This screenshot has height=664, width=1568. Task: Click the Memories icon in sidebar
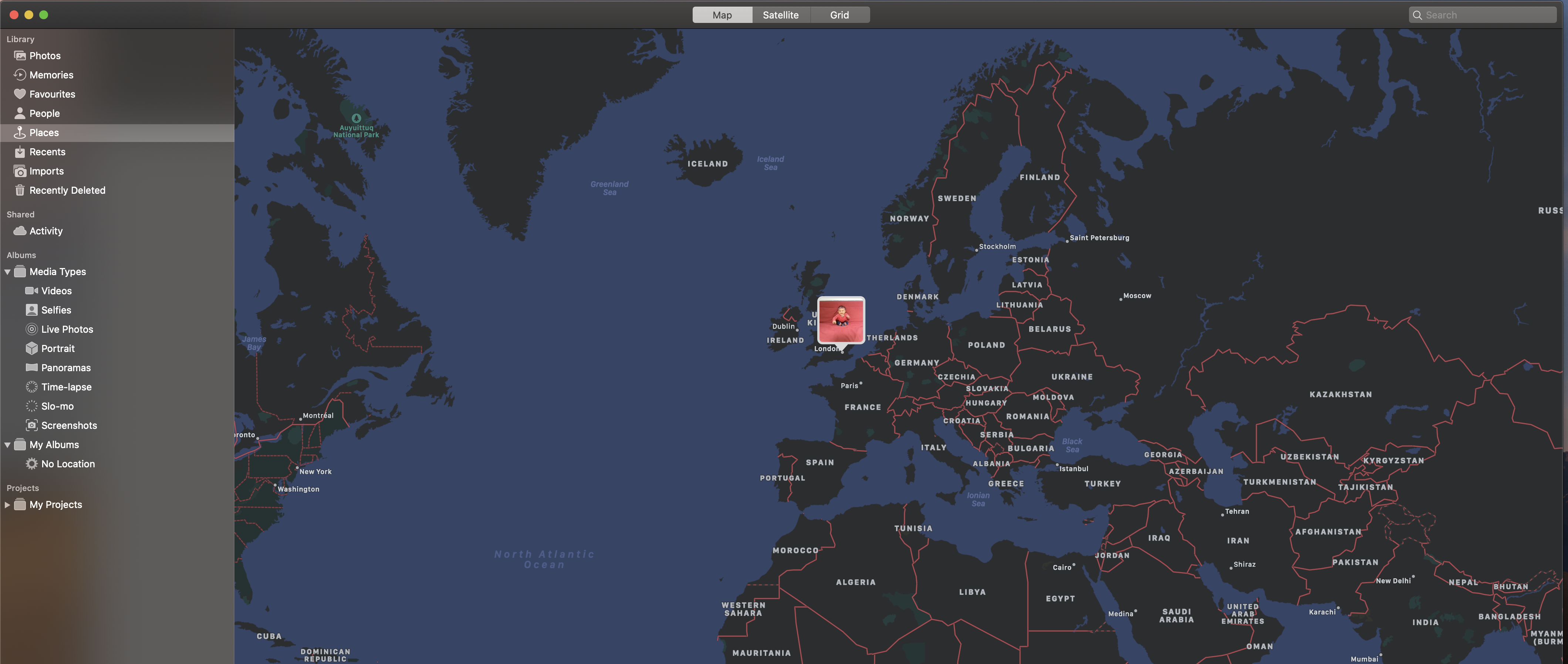20,75
